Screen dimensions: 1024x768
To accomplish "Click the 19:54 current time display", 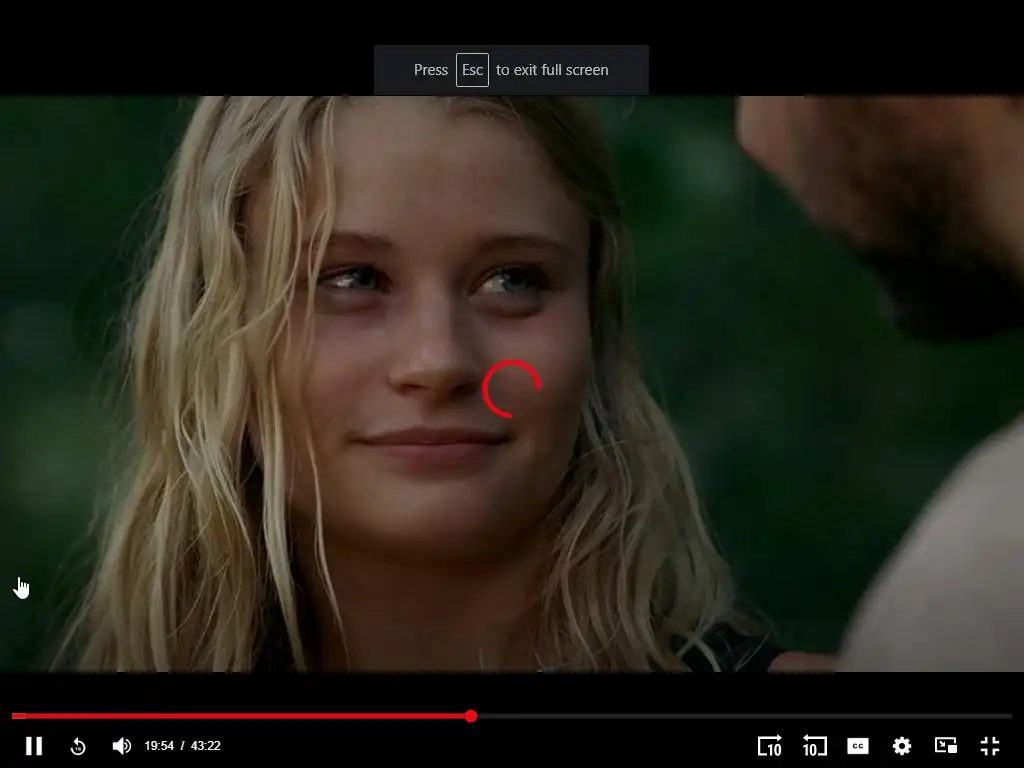I will point(159,746).
